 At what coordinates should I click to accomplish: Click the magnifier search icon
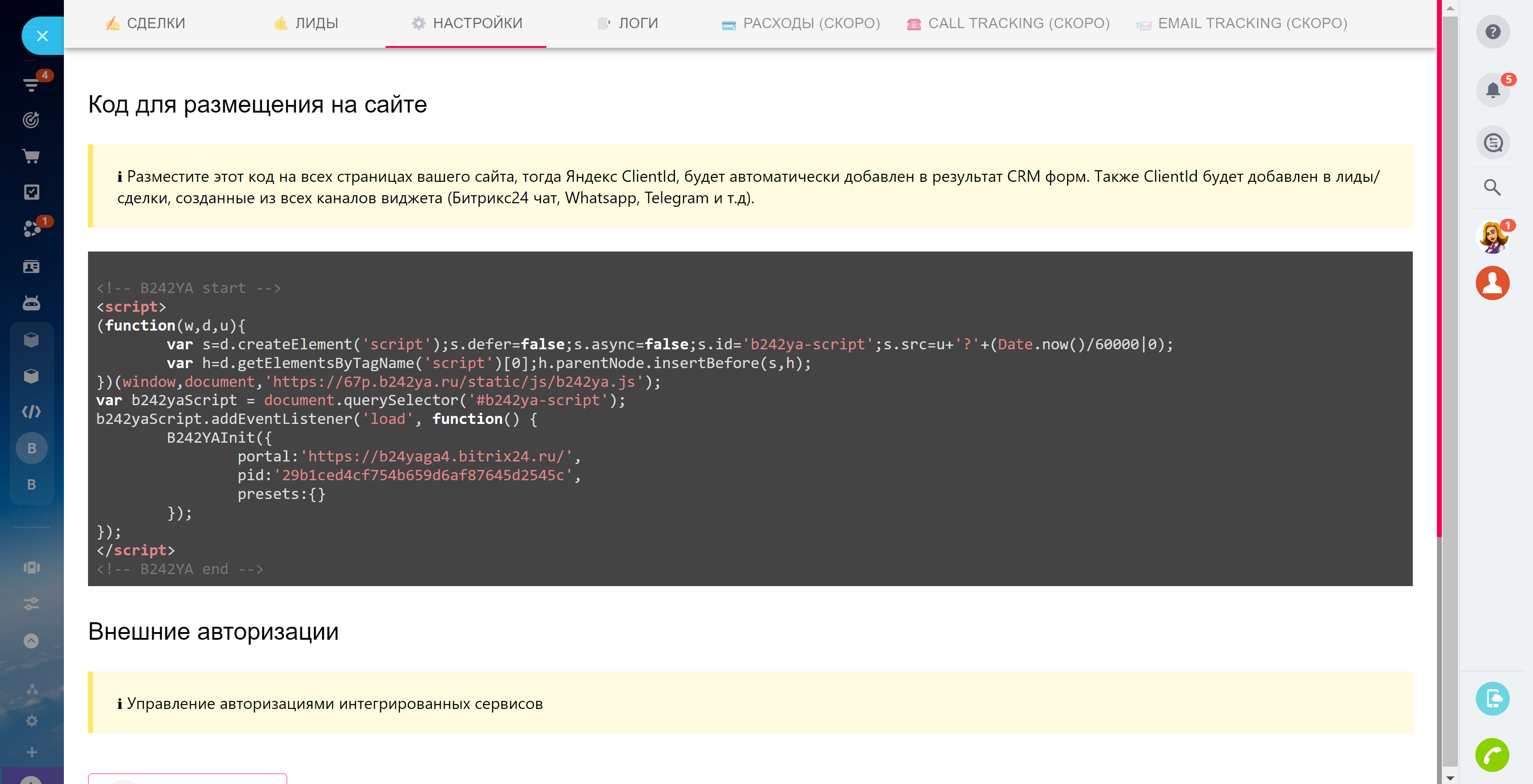coord(1492,187)
